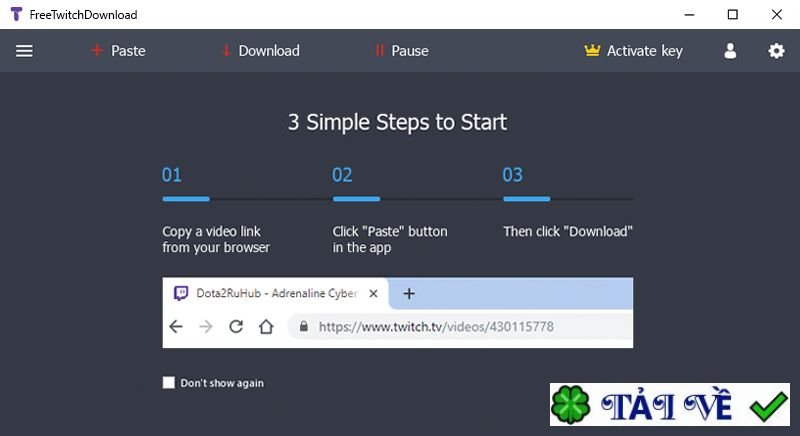Open settings via the gear icon
The width and height of the screenshot is (800, 436).
pos(777,51)
